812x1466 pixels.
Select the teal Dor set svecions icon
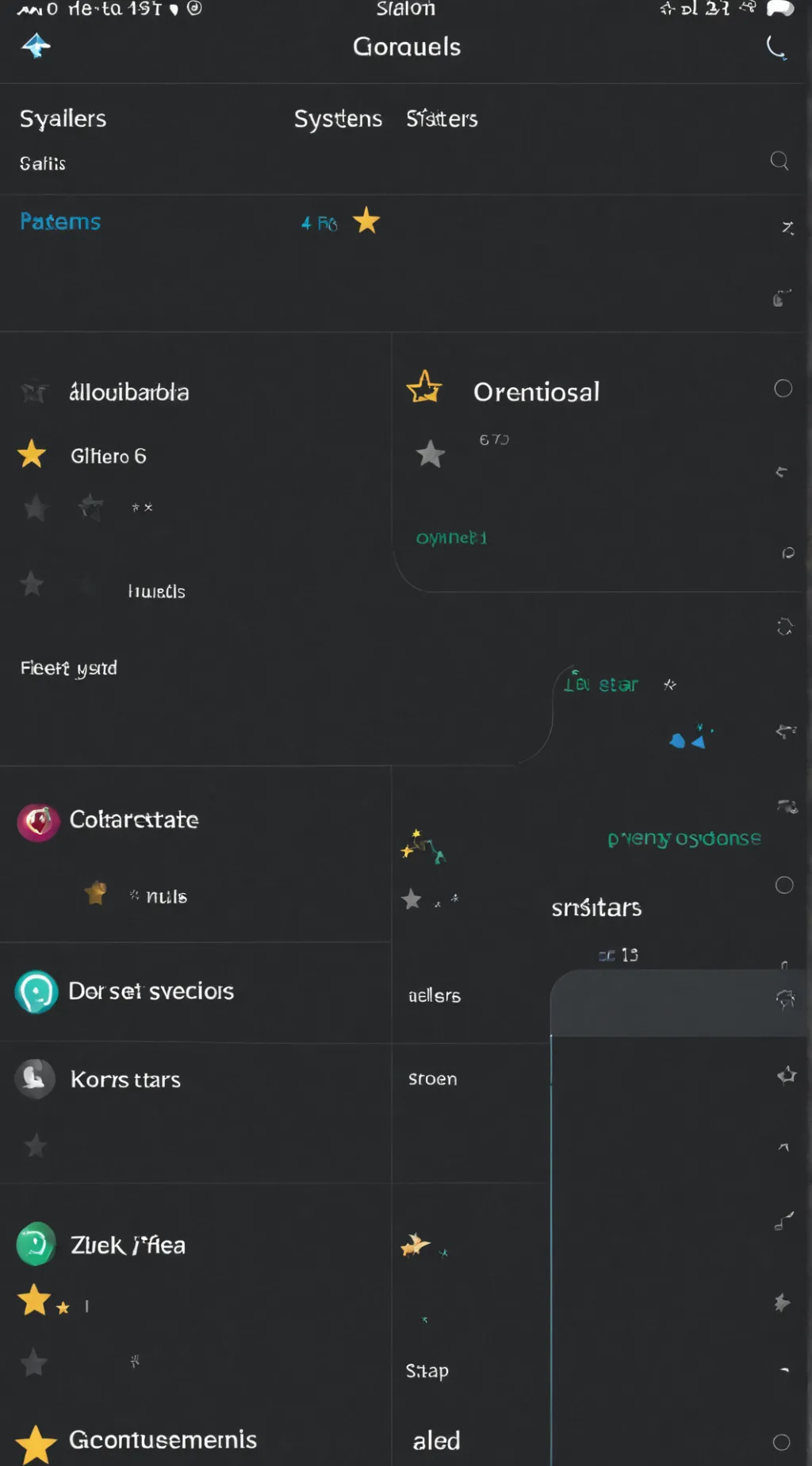coord(36,992)
